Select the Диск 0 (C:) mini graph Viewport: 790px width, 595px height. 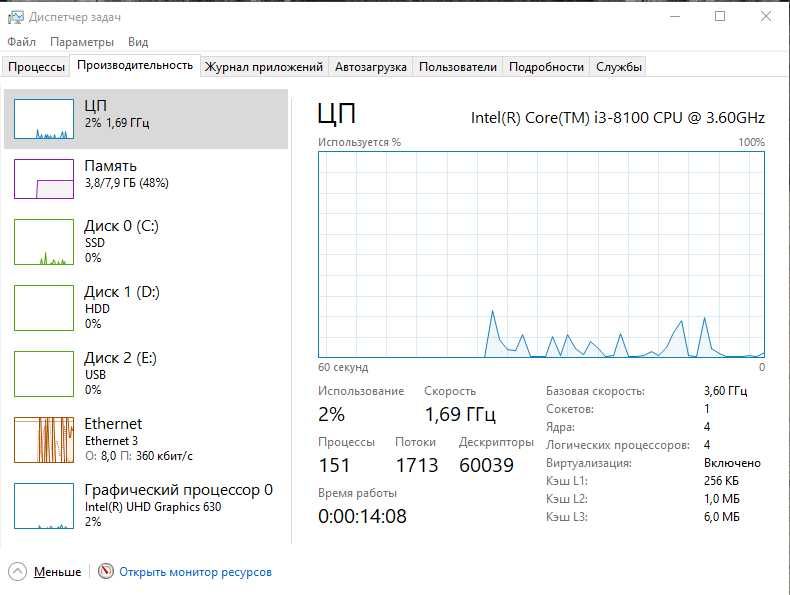(44, 242)
